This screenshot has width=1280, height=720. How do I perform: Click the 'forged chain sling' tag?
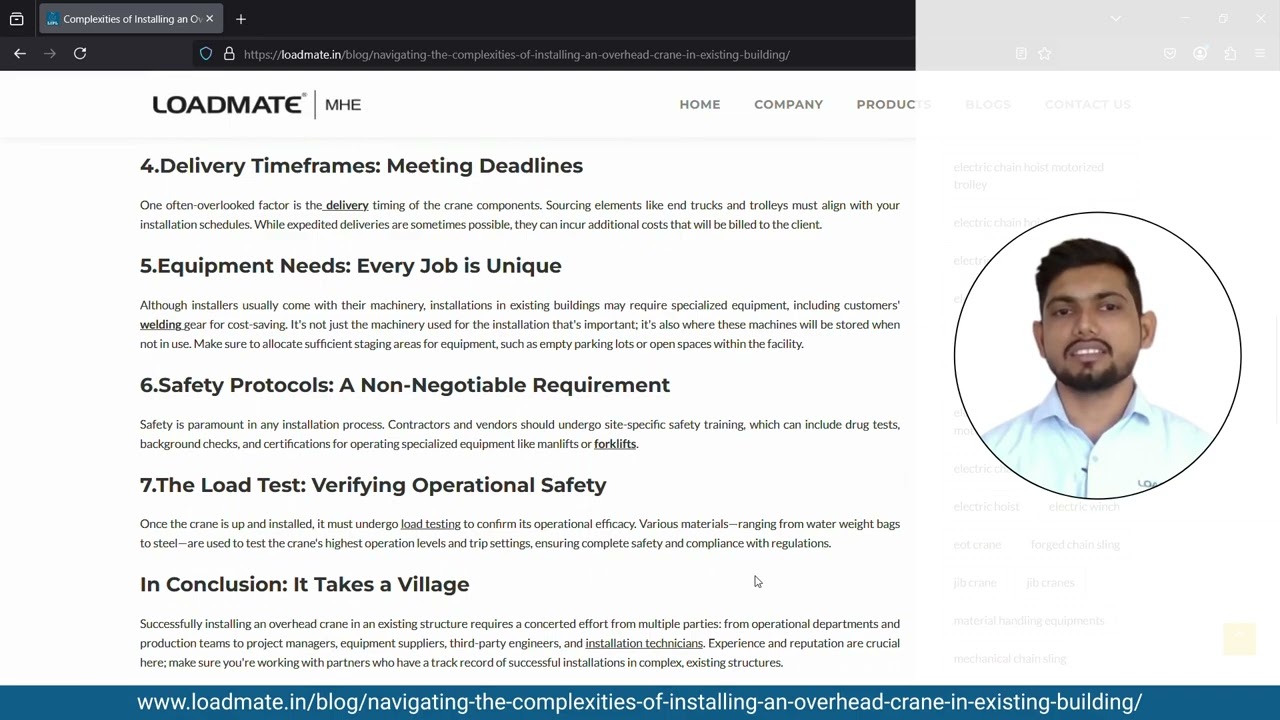pyautogui.click(x=1075, y=545)
